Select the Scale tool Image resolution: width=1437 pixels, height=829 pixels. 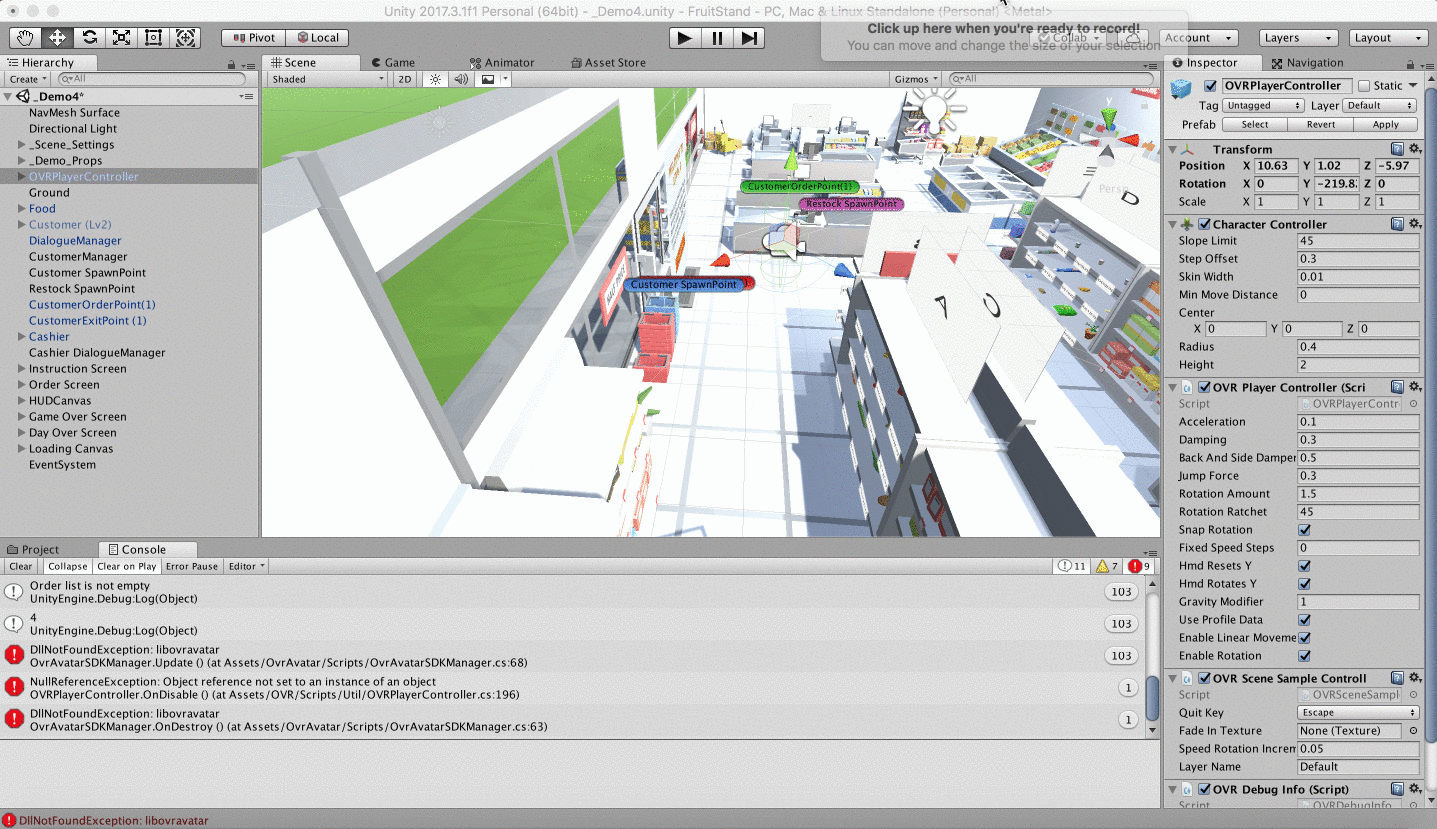click(x=121, y=38)
